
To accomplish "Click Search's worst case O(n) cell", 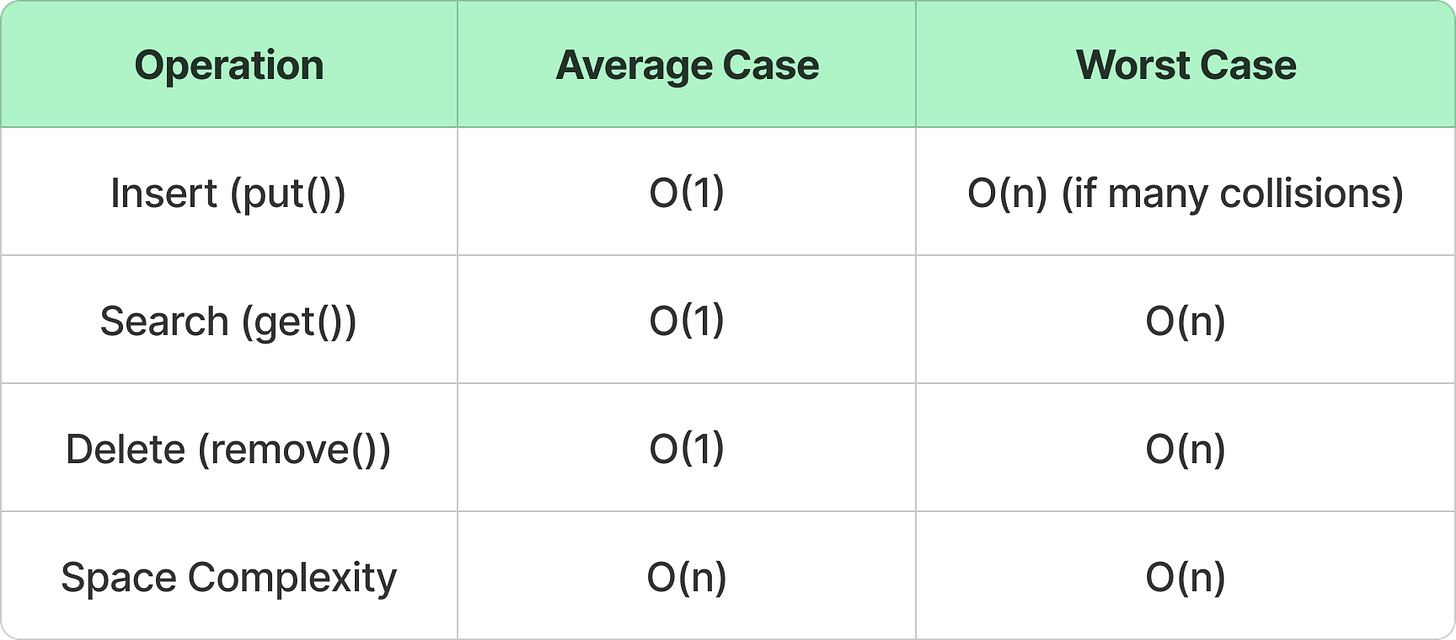I will 1186,321.
